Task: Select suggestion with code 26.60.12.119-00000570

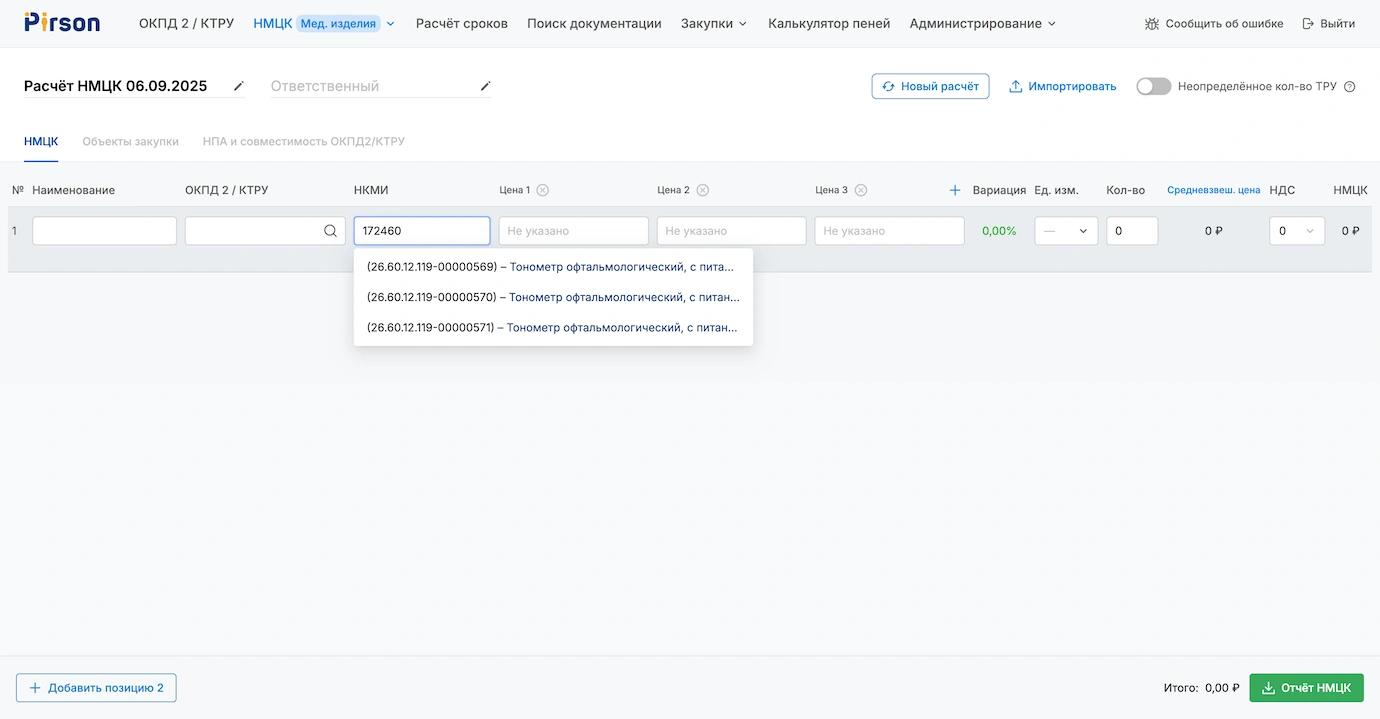Action: [x=552, y=297]
